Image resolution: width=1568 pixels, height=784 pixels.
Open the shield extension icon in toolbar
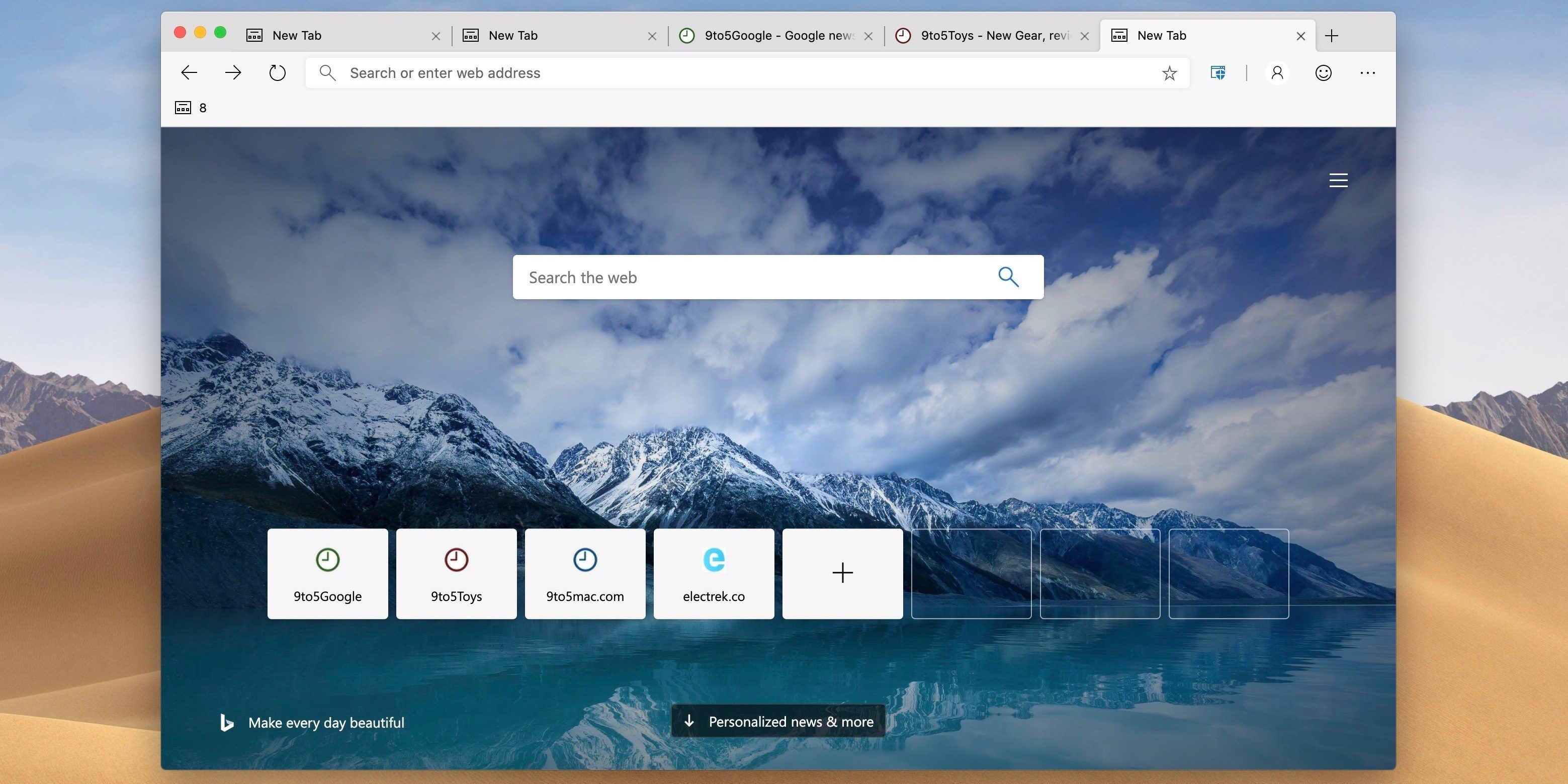tap(1218, 73)
